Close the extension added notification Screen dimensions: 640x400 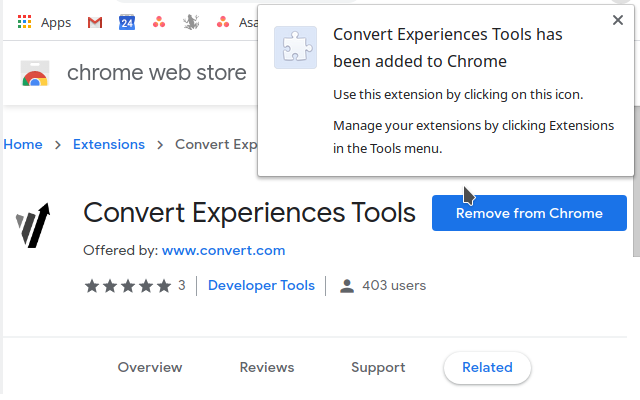[618, 20]
